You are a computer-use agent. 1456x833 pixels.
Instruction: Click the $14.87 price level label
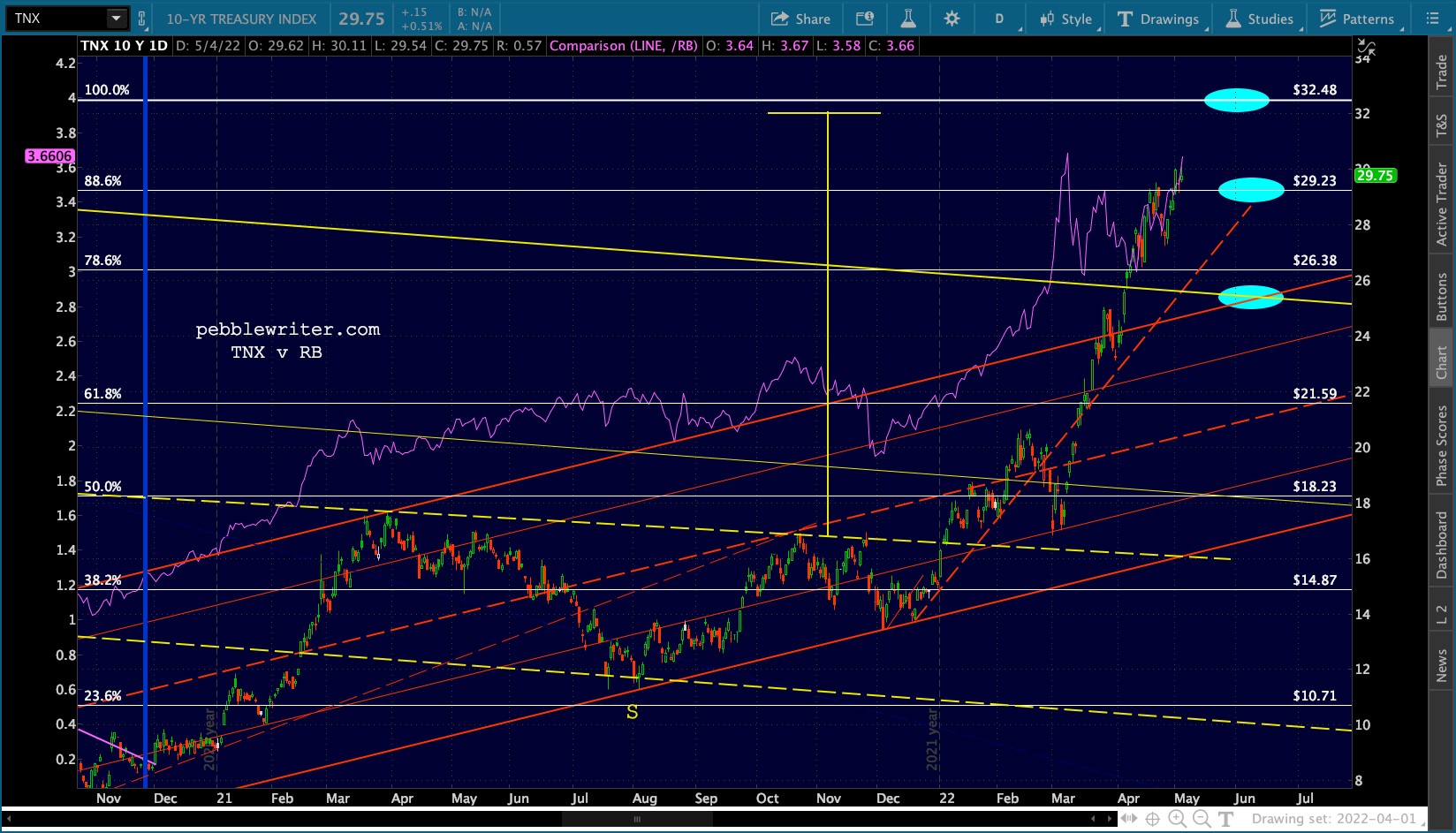point(1315,580)
